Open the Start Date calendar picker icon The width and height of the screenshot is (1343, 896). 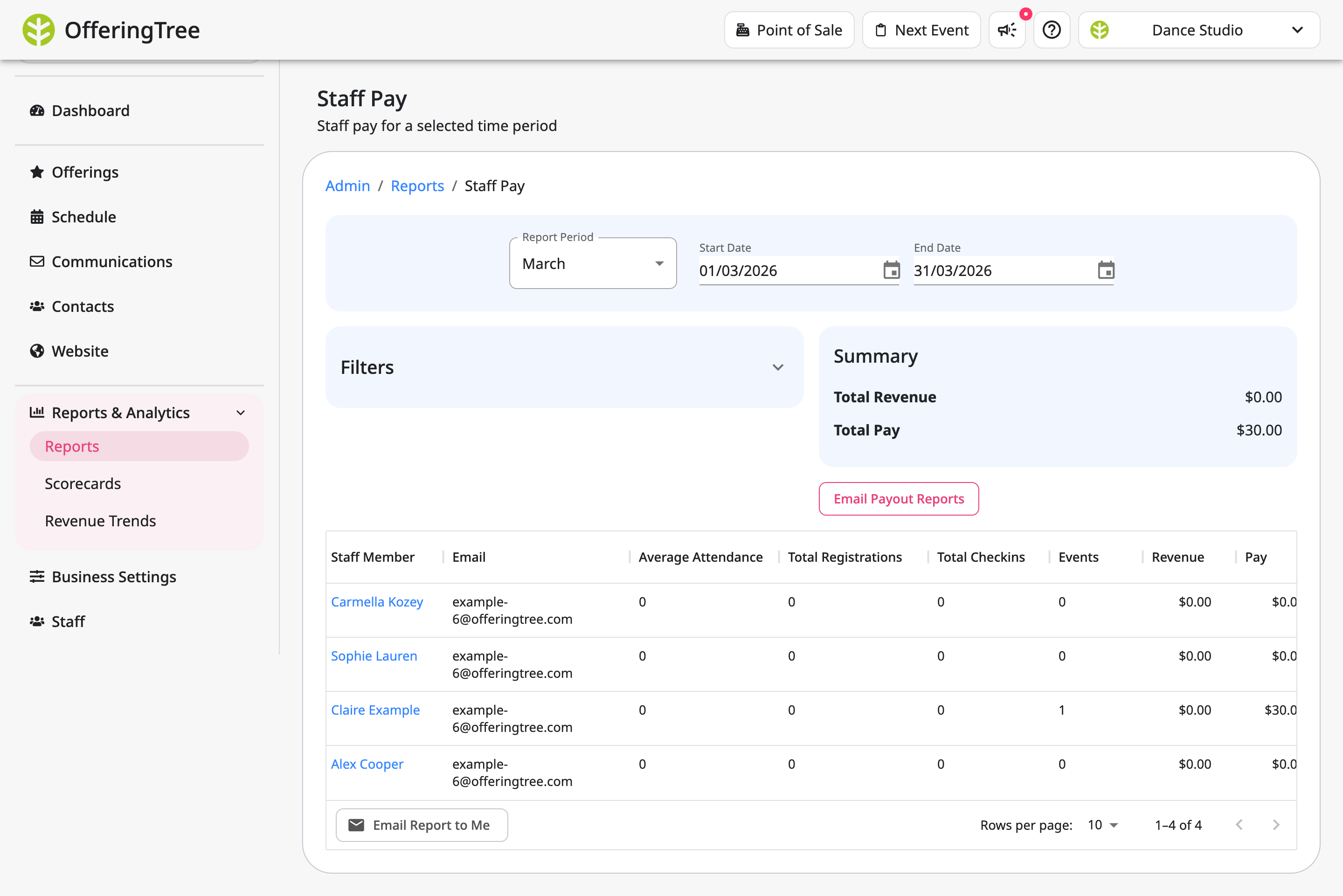tap(892, 270)
